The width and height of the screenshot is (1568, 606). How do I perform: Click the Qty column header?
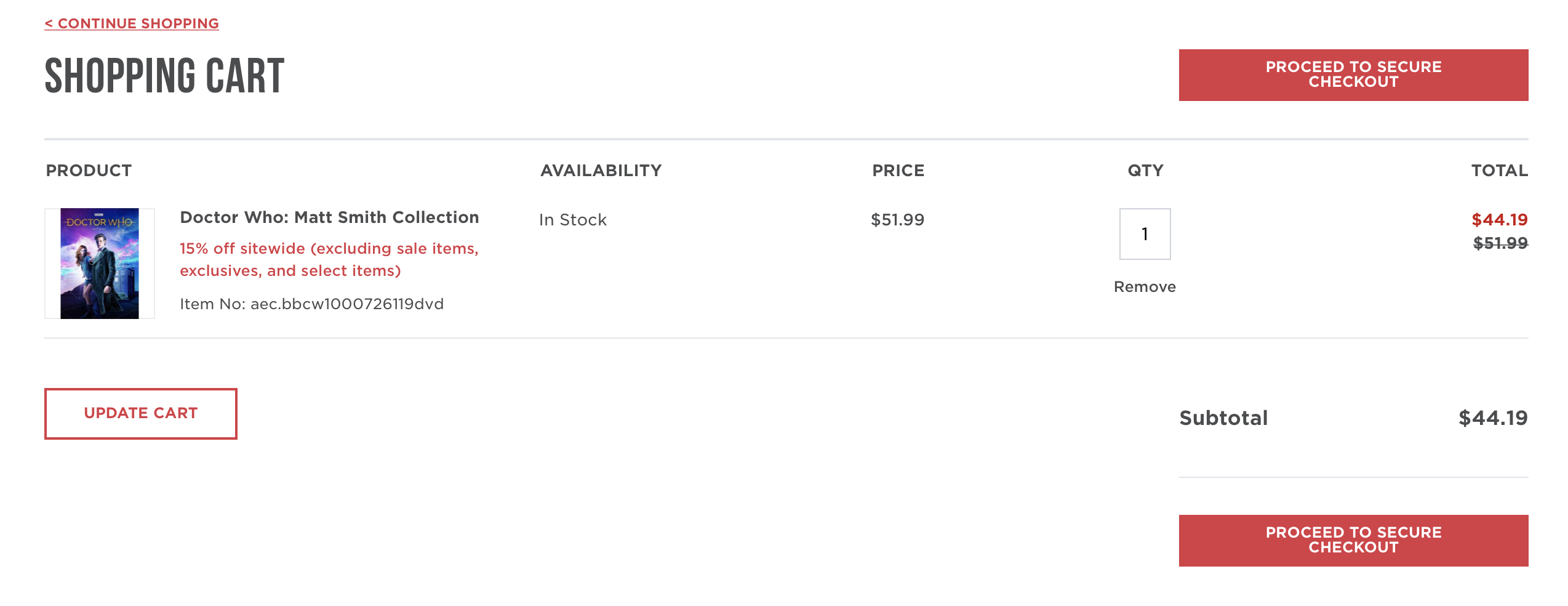point(1145,171)
